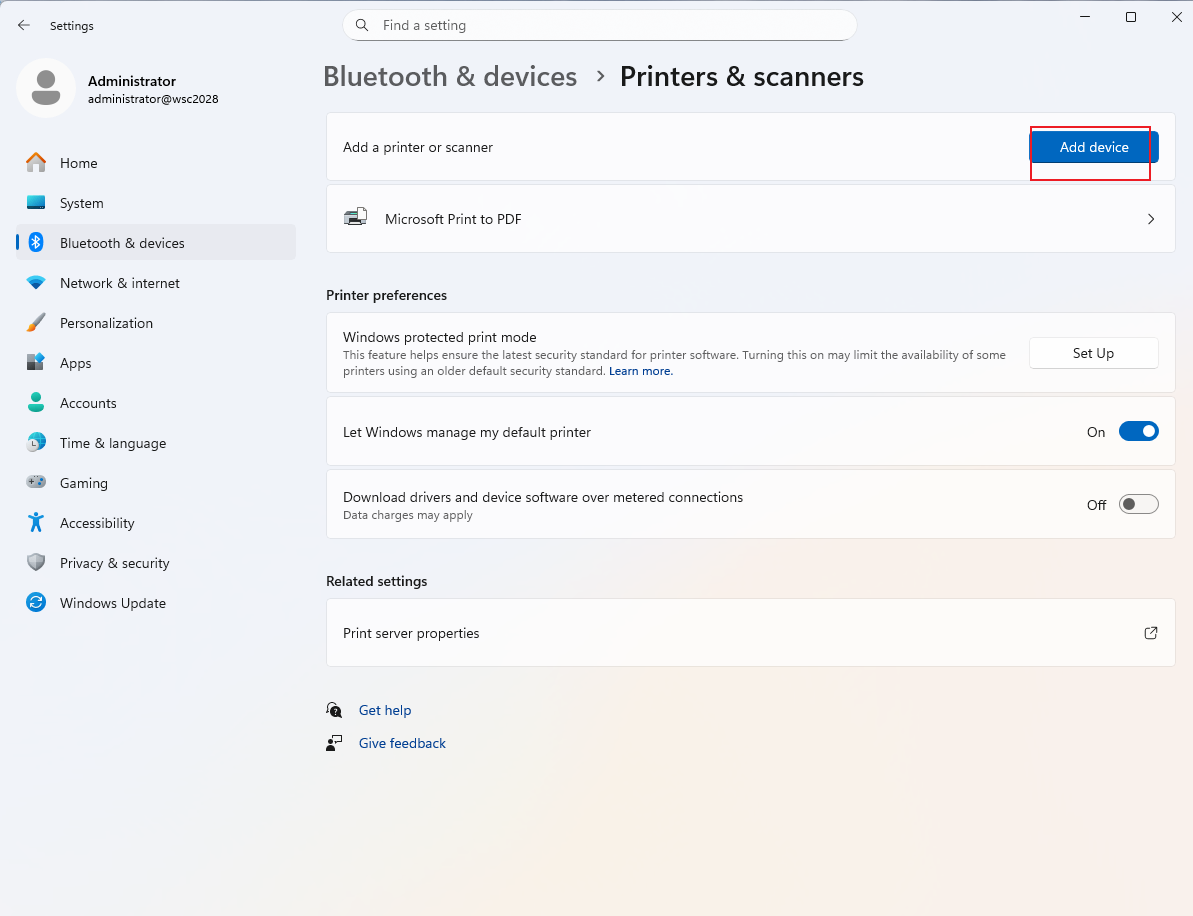Viewport: 1193px width, 916px height.
Task: Click the search magnifier icon
Action: (x=362, y=25)
